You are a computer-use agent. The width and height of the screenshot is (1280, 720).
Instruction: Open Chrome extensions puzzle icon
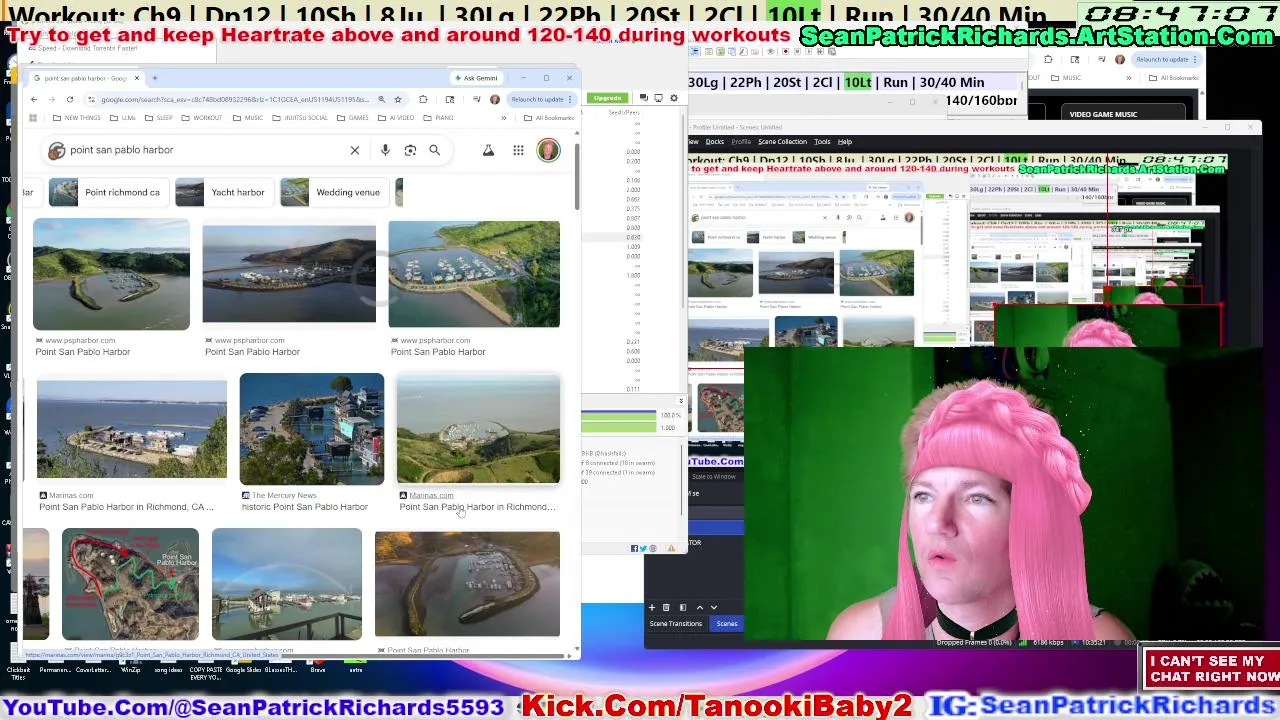(x=423, y=99)
